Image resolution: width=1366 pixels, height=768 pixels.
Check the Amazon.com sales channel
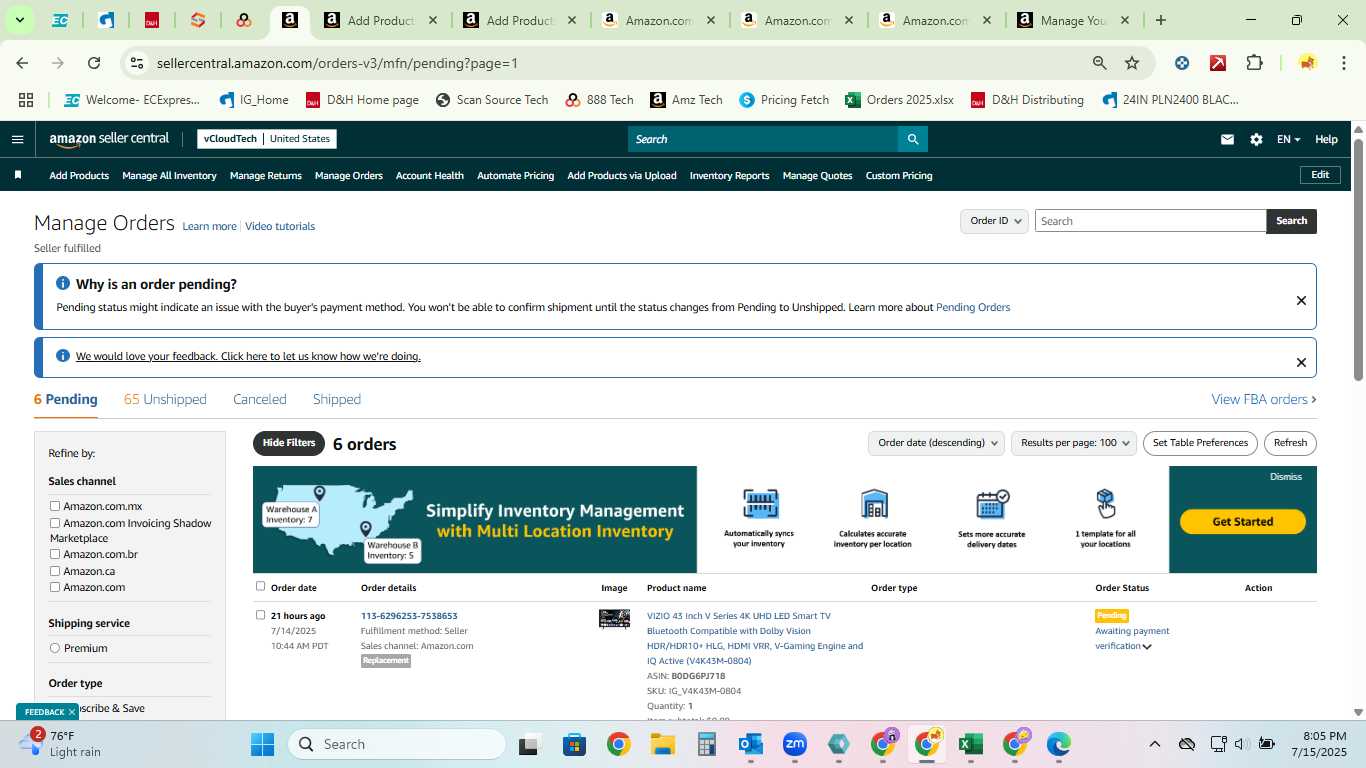click(x=55, y=587)
